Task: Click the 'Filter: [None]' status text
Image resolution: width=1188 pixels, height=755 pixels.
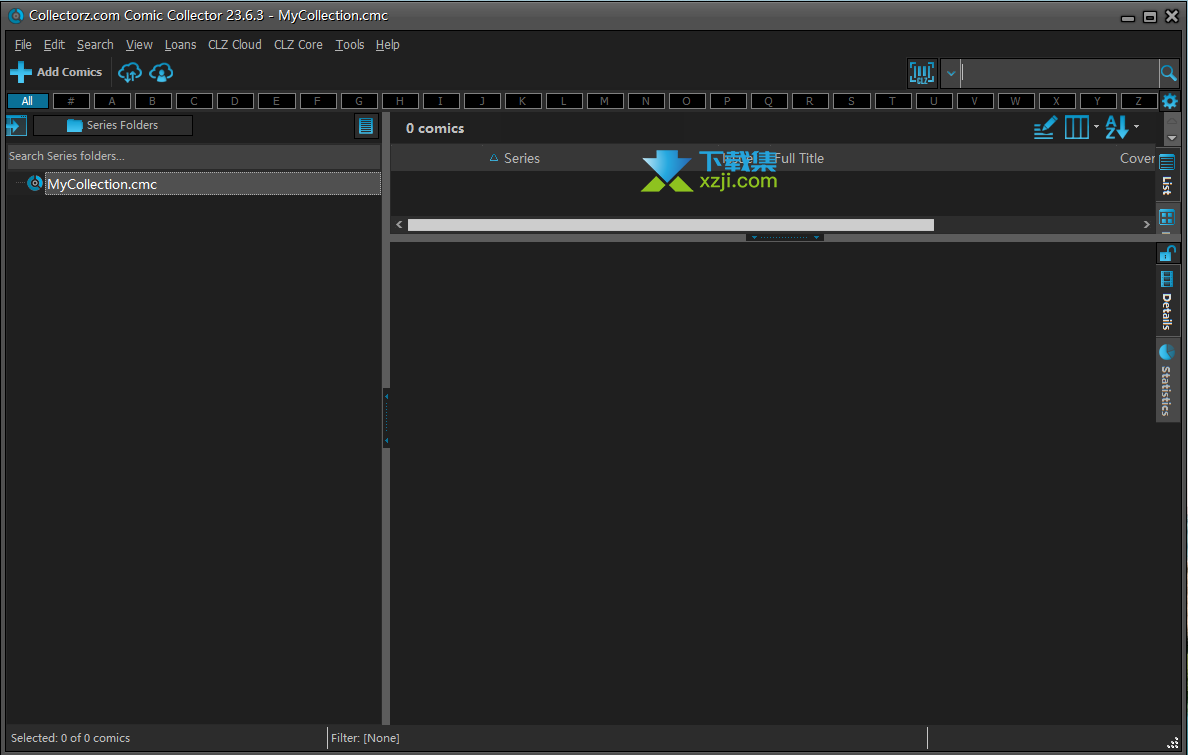Action: pos(365,738)
